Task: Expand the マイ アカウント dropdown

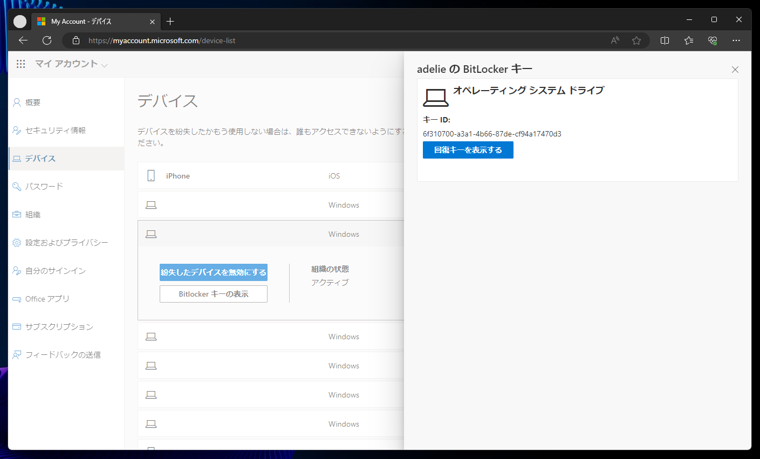Action: 71,64
